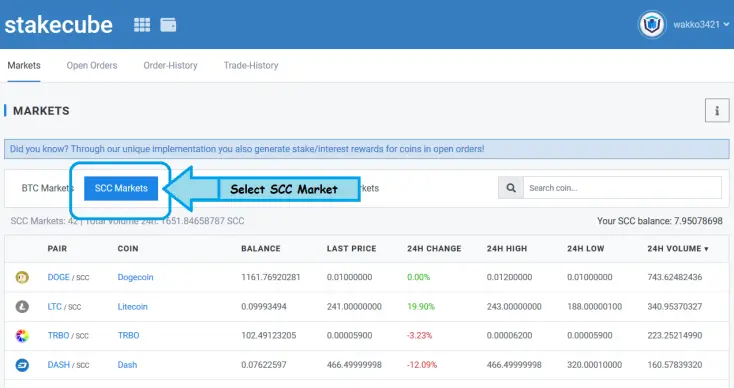This screenshot has height=388, width=734.
Task: Open the Dogecoin coin link
Action: (x=135, y=277)
